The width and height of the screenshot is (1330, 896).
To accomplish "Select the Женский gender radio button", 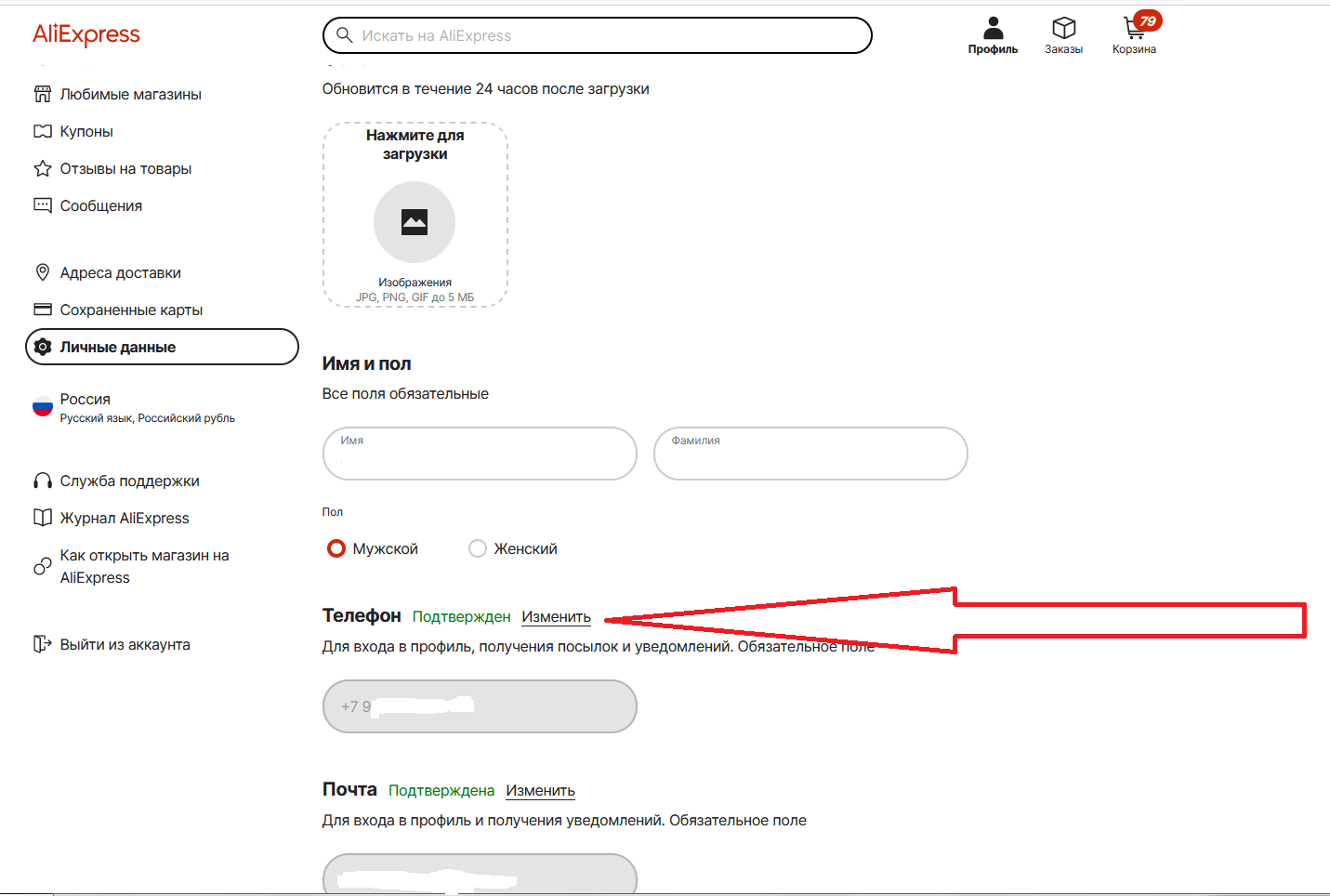I will point(478,548).
